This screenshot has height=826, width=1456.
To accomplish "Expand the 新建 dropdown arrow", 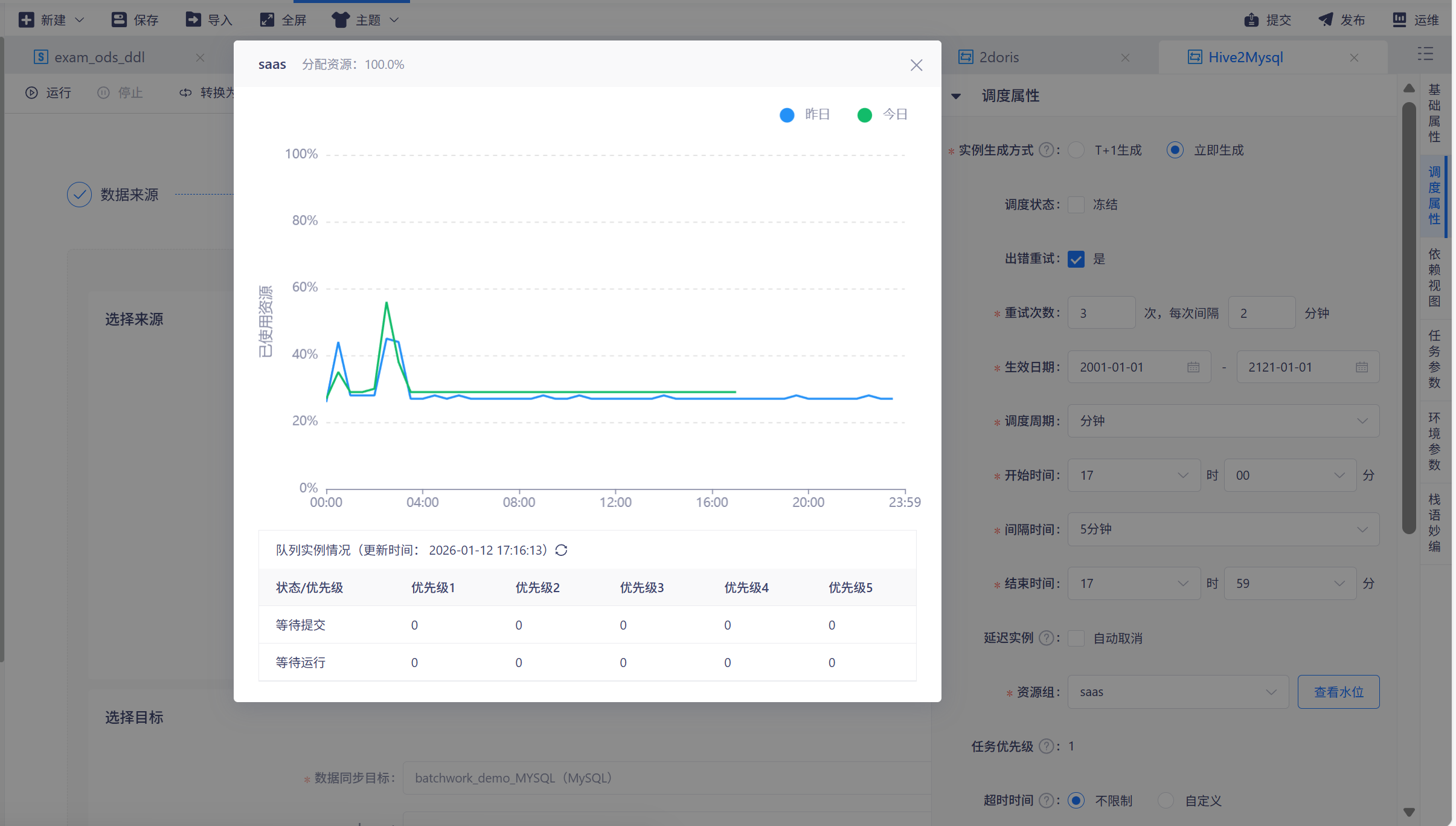I will click(79, 20).
